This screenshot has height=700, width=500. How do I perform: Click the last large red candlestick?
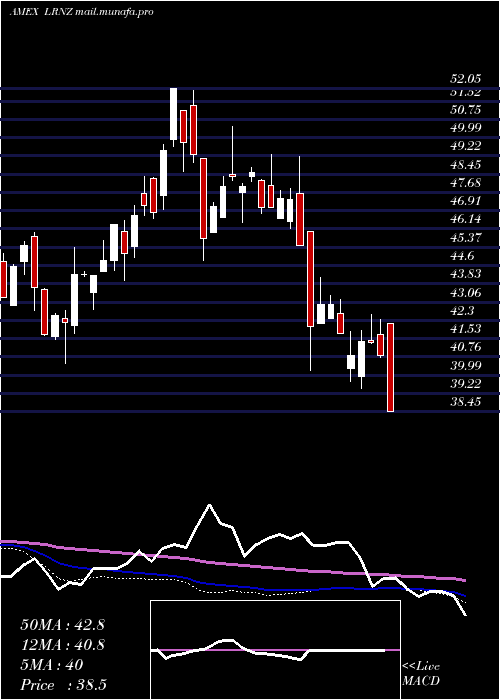click(x=390, y=367)
